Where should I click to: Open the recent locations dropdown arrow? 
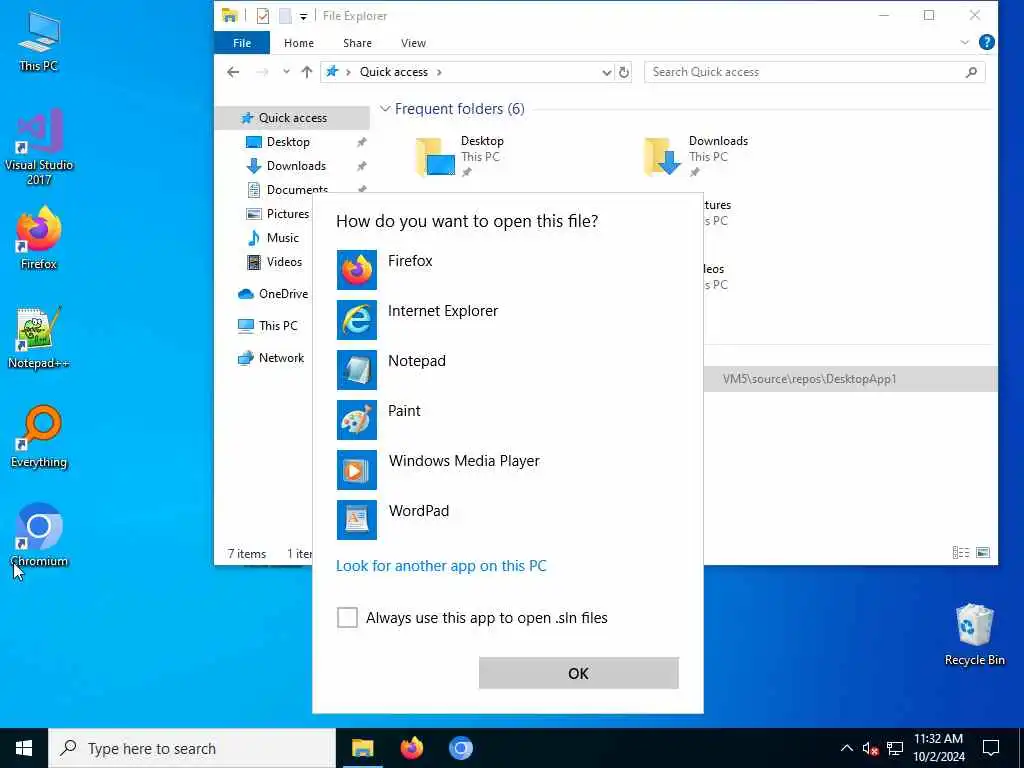(286, 72)
